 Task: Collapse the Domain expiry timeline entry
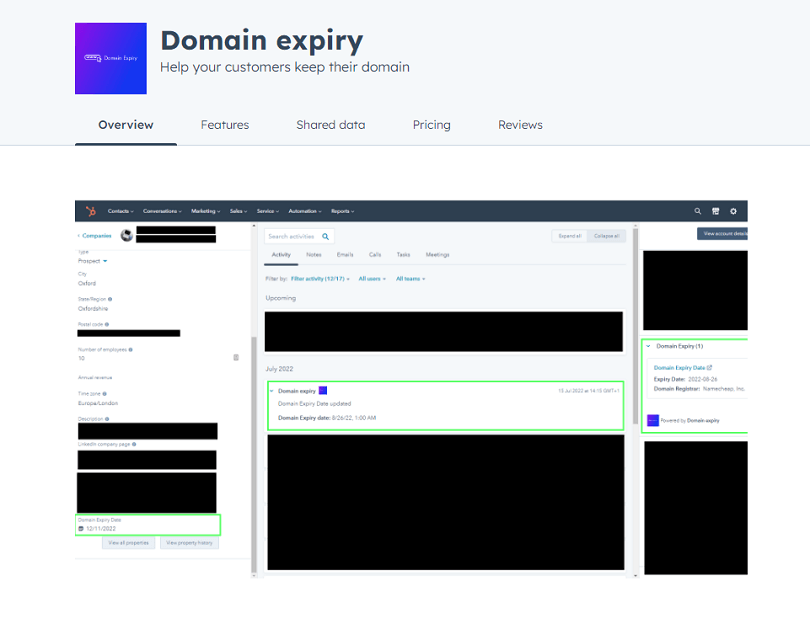coord(272,391)
